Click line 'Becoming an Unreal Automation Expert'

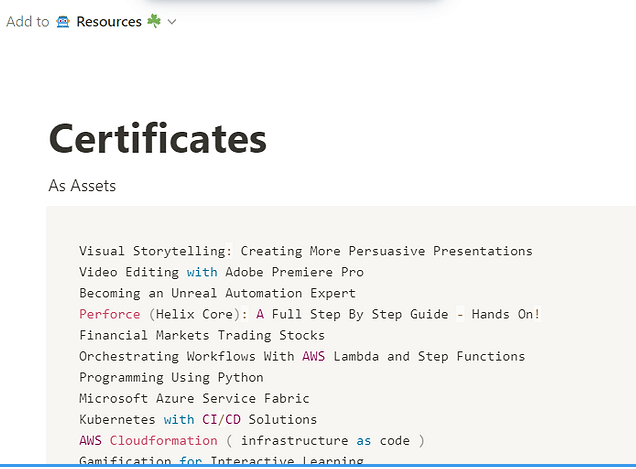(x=217, y=293)
